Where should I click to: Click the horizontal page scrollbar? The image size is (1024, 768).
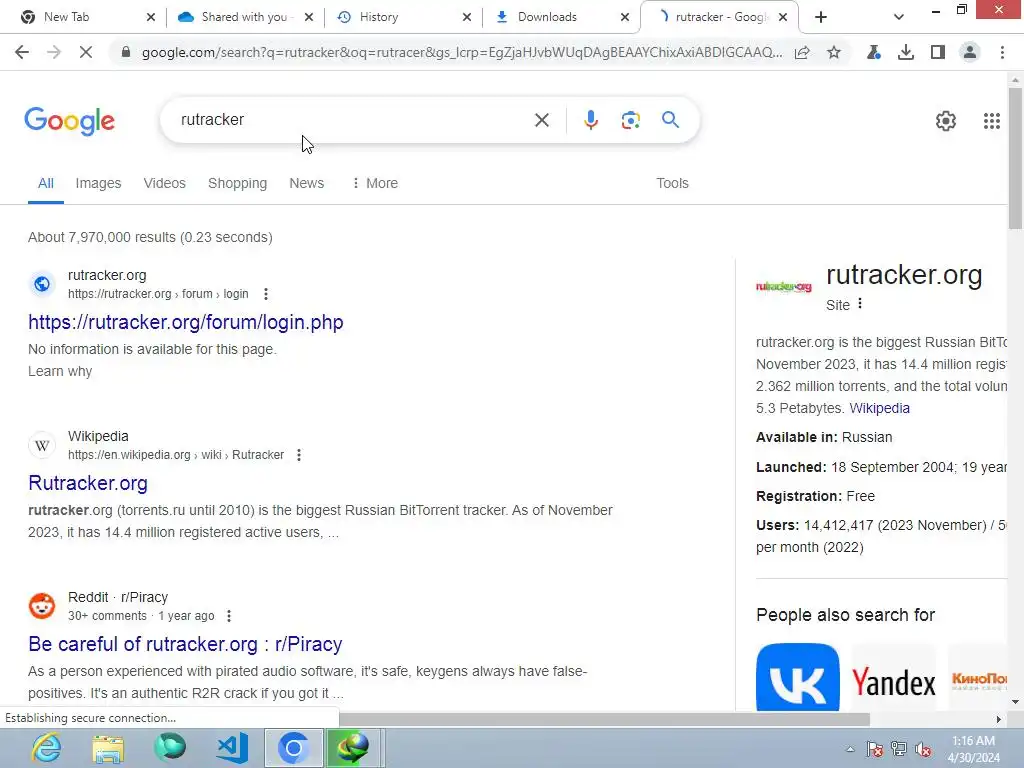(x=604, y=719)
